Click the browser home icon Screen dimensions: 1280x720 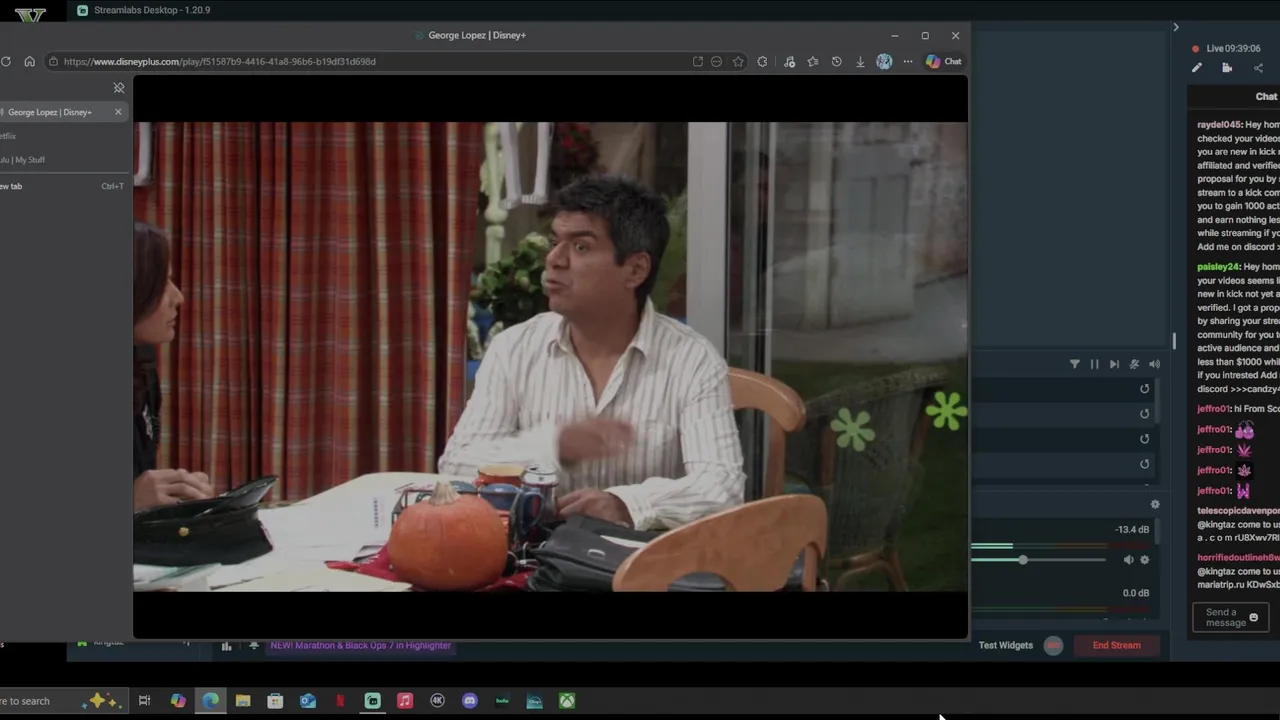[29, 62]
